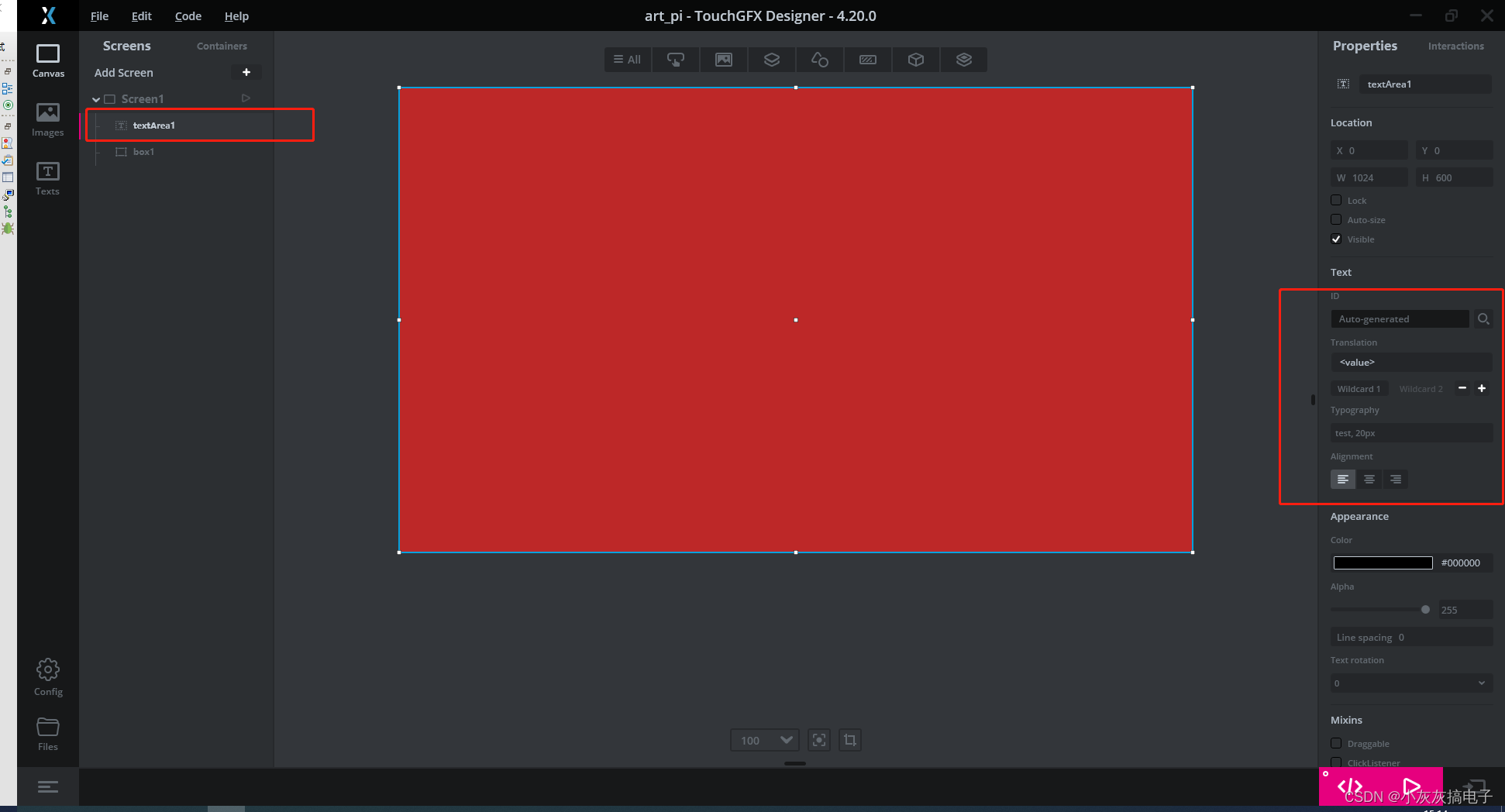Image resolution: width=1505 pixels, height=812 pixels.
Task: Switch to the Screens tab
Action: click(x=126, y=46)
